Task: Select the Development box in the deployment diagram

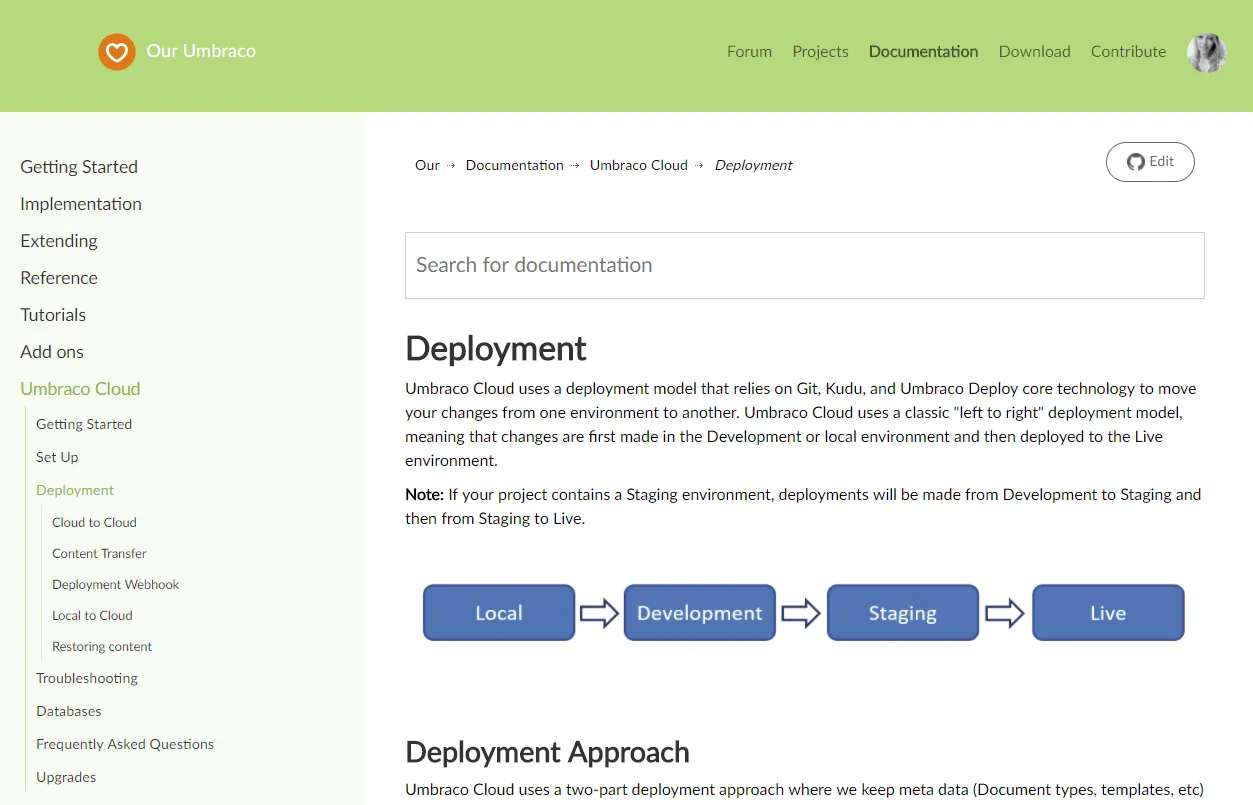Action: [x=699, y=611]
